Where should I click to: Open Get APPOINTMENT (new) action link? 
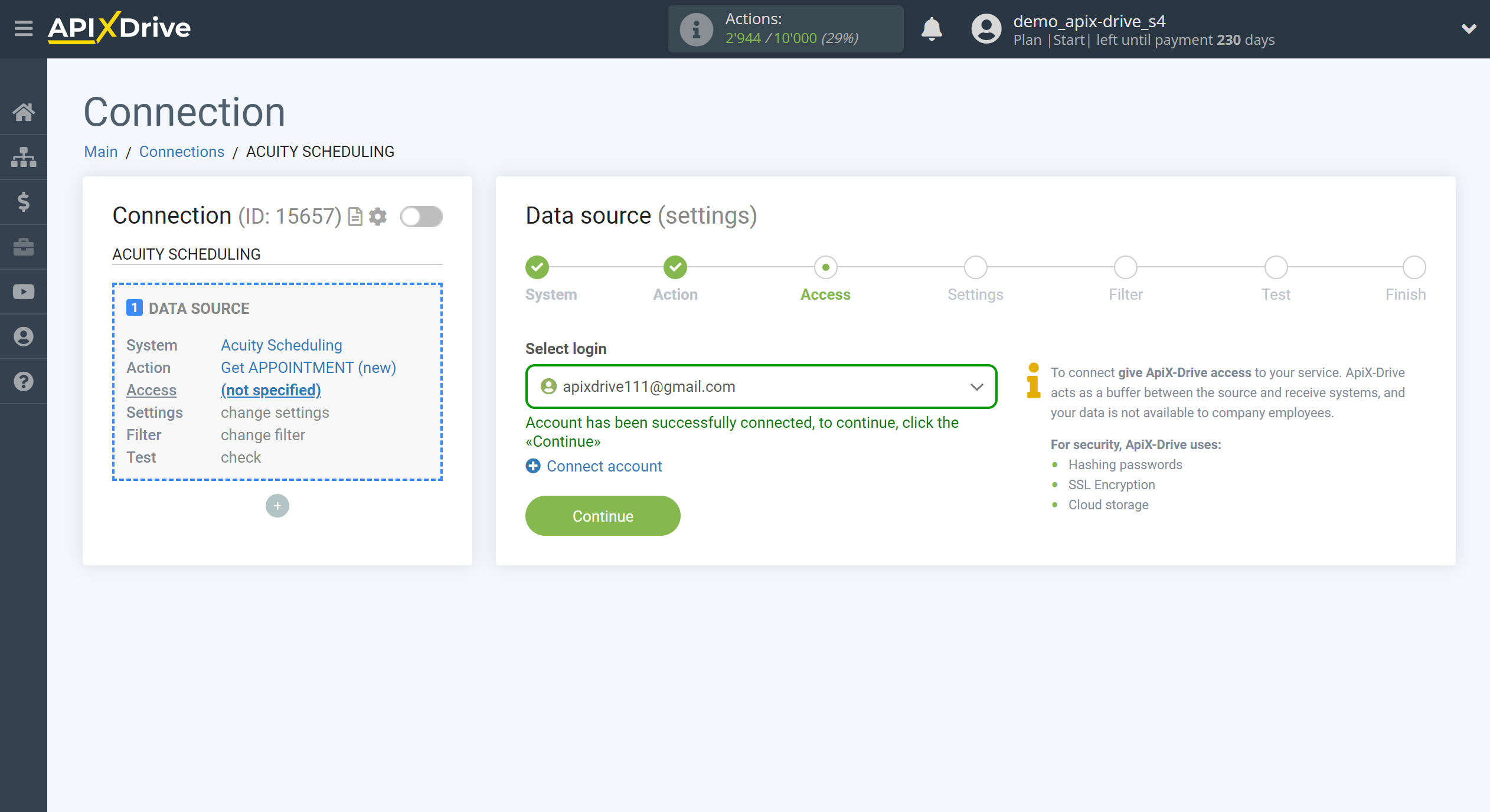click(x=308, y=368)
